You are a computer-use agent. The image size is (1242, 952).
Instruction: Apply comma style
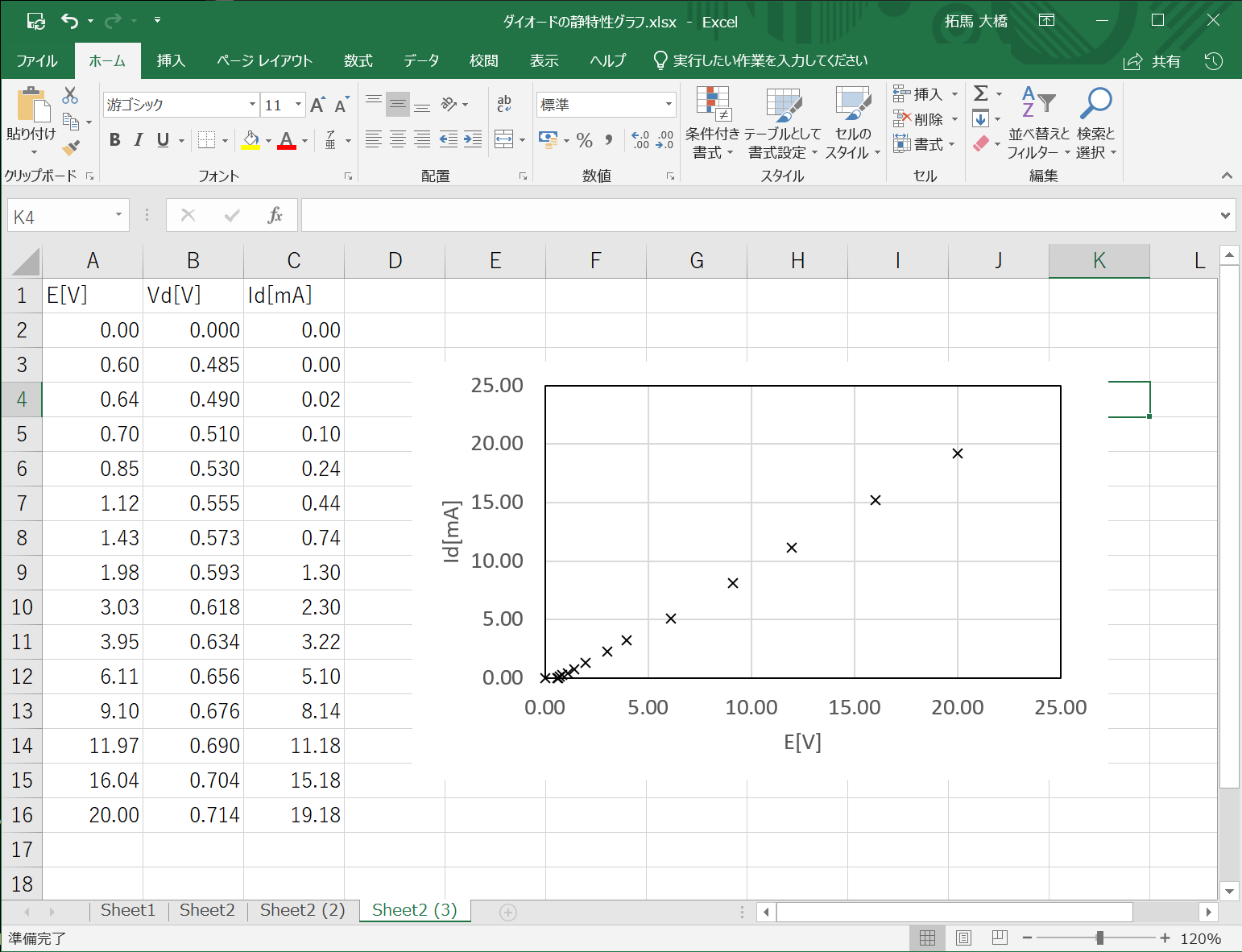(x=609, y=140)
